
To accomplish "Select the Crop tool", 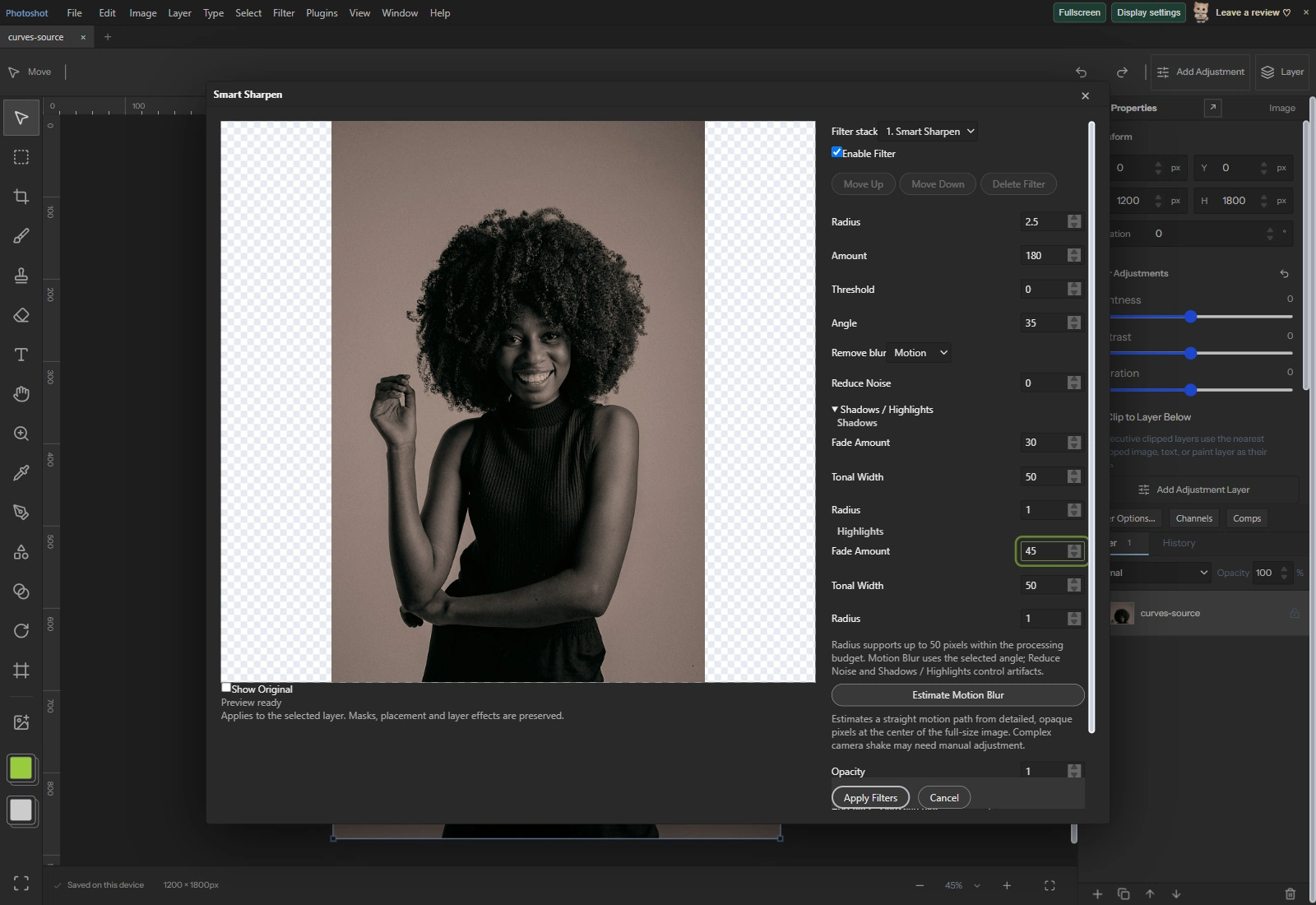I will [21, 197].
